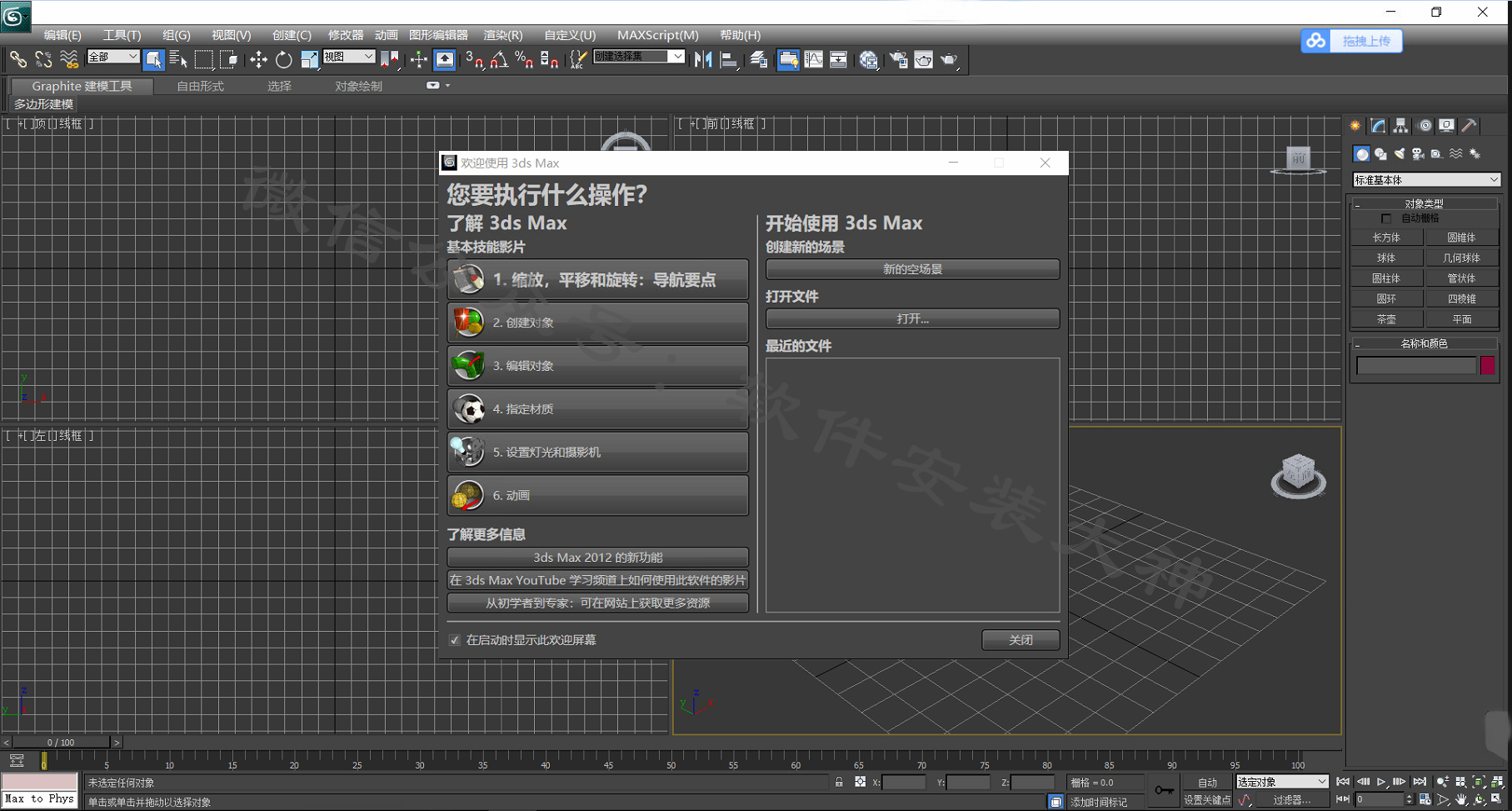Select the Shapes category icon
This screenshot has height=811, width=1512.
click(1380, 154)
